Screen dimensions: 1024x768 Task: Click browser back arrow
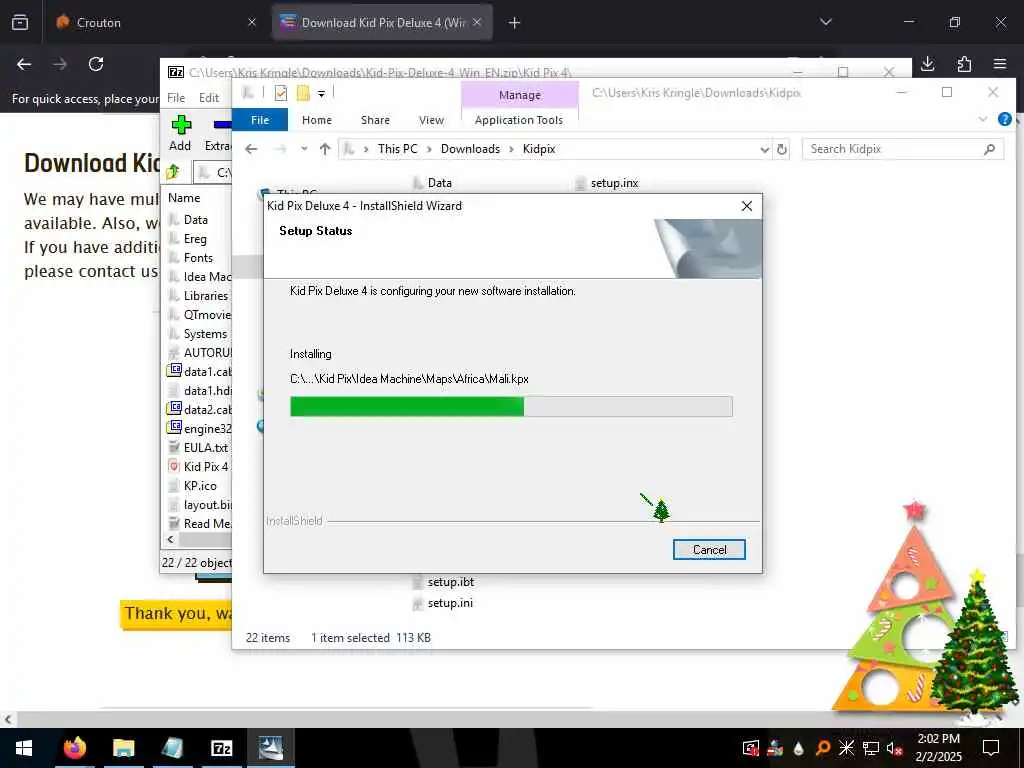tap(24, 64)
